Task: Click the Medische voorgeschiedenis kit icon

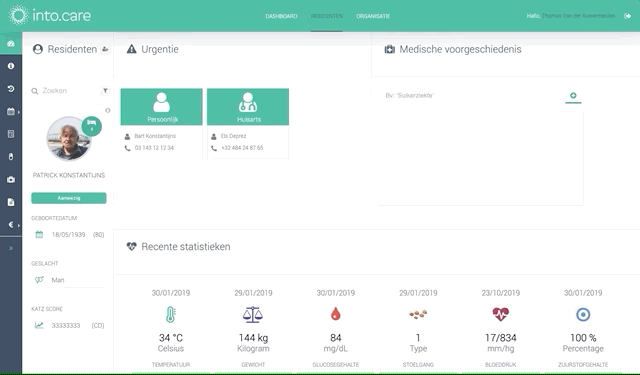Action: pyautogui.click(x=390, y=49)
